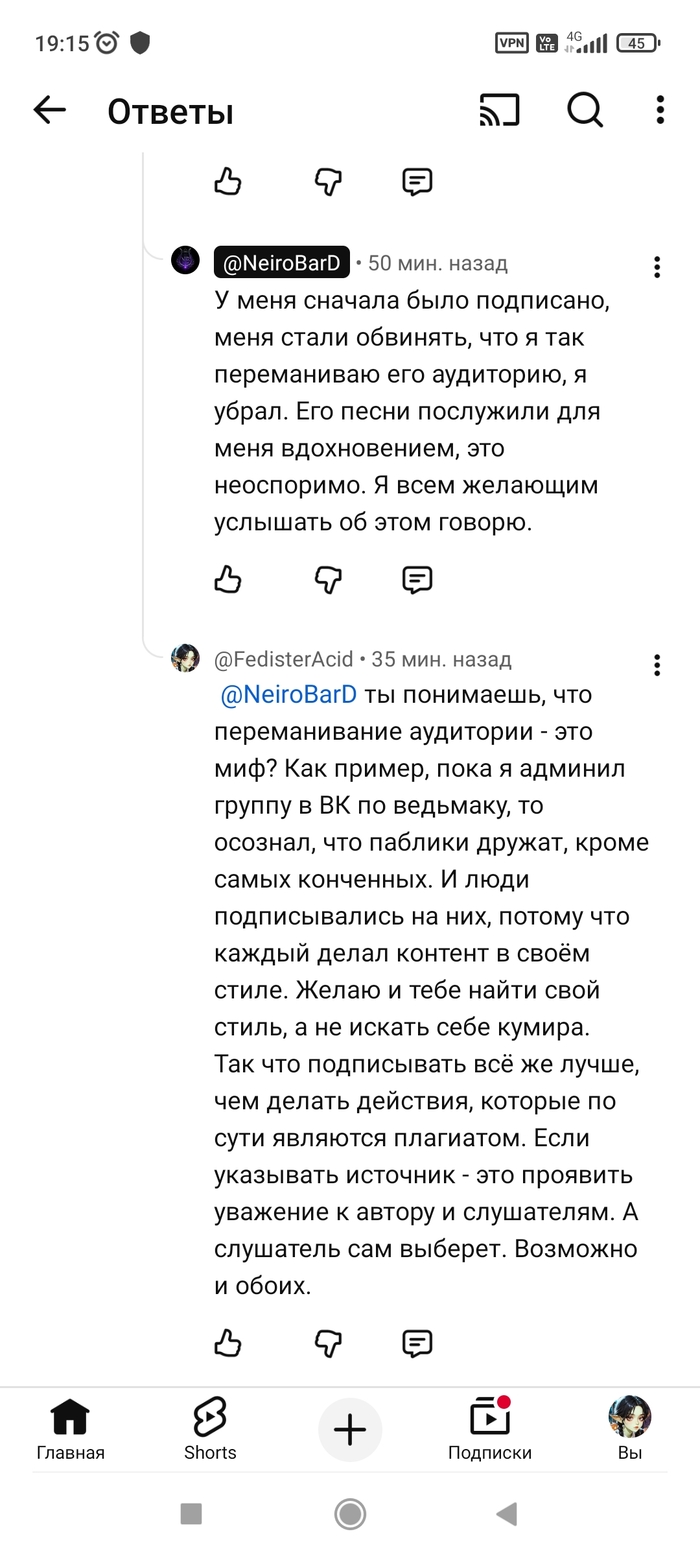Screen dimensions: 700x1556
Task: Dislike the FedisterAcid comment
Action: pyautogui.click(x=328, y=1343)
